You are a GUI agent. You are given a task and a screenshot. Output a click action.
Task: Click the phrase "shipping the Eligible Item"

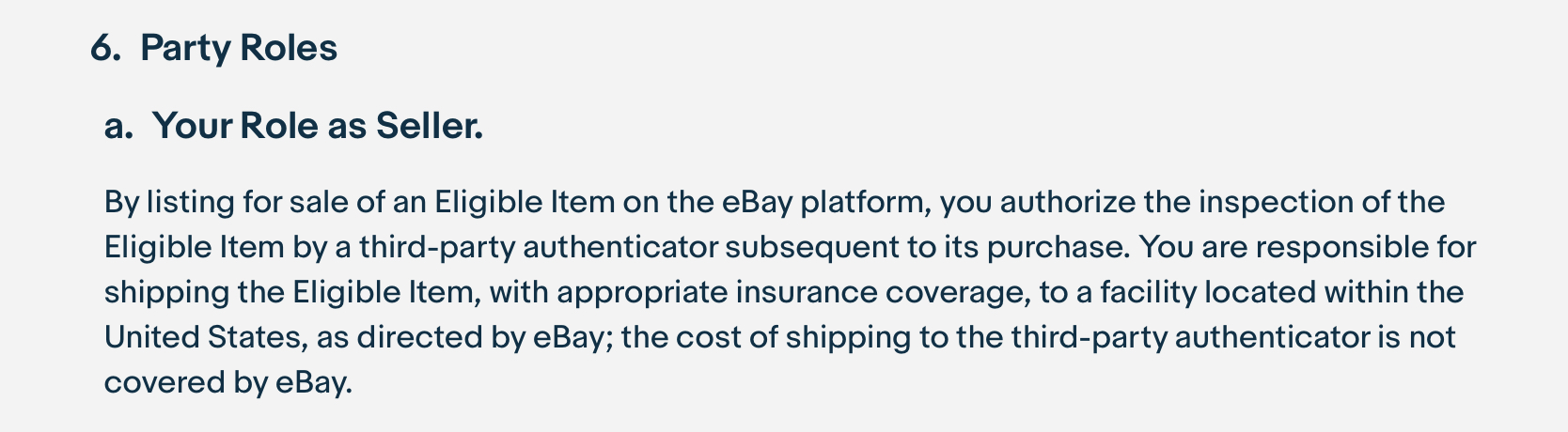291,292
